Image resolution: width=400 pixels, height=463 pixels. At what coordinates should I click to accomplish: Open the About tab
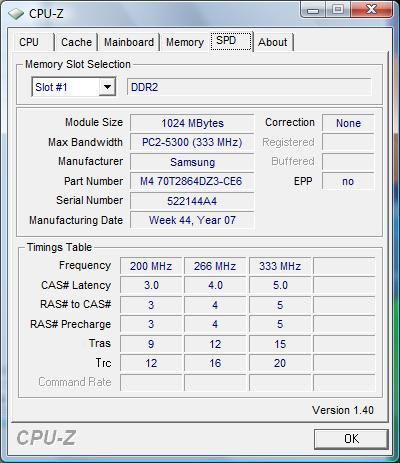pyautogui.click(x=273, y=42)
